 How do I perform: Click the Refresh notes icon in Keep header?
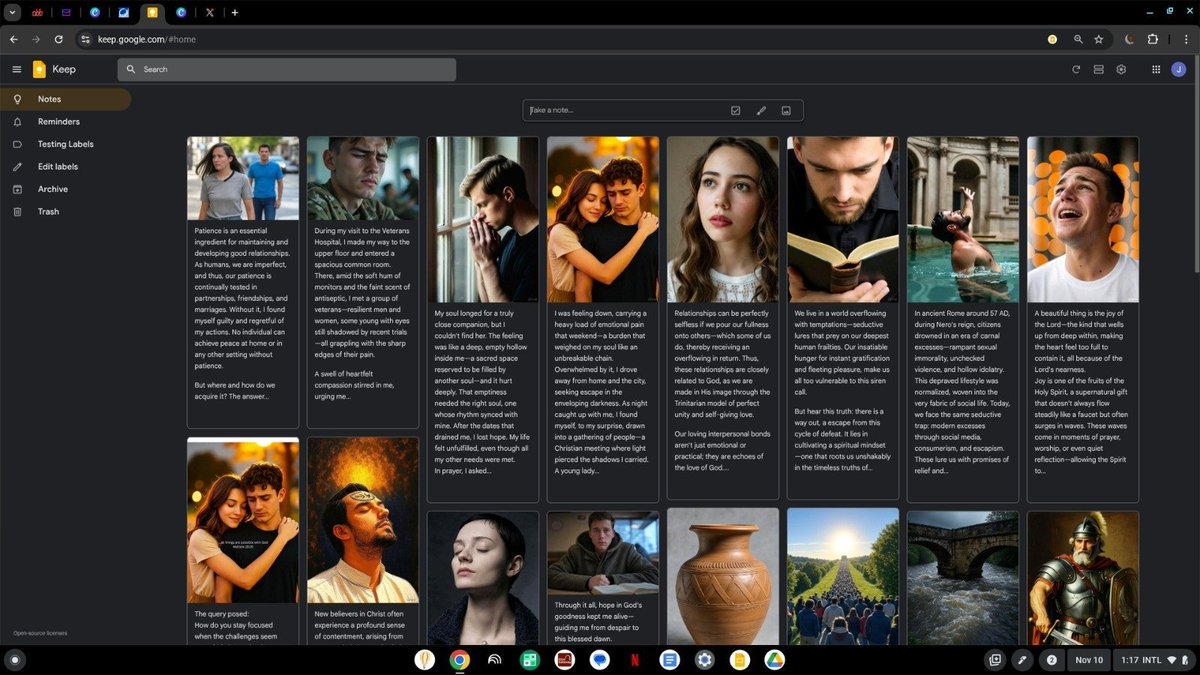tap(1076, 69)
